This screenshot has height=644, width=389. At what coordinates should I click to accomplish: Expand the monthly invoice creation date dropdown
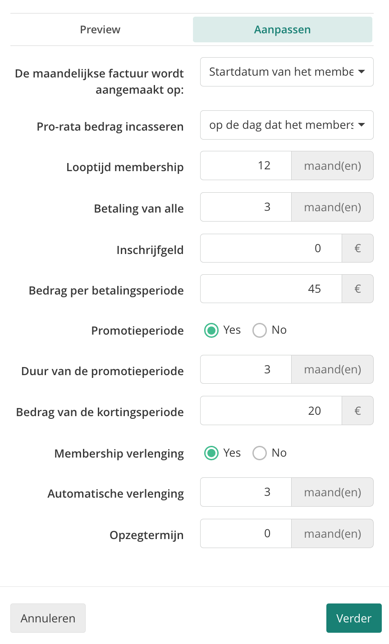[287, 72]
